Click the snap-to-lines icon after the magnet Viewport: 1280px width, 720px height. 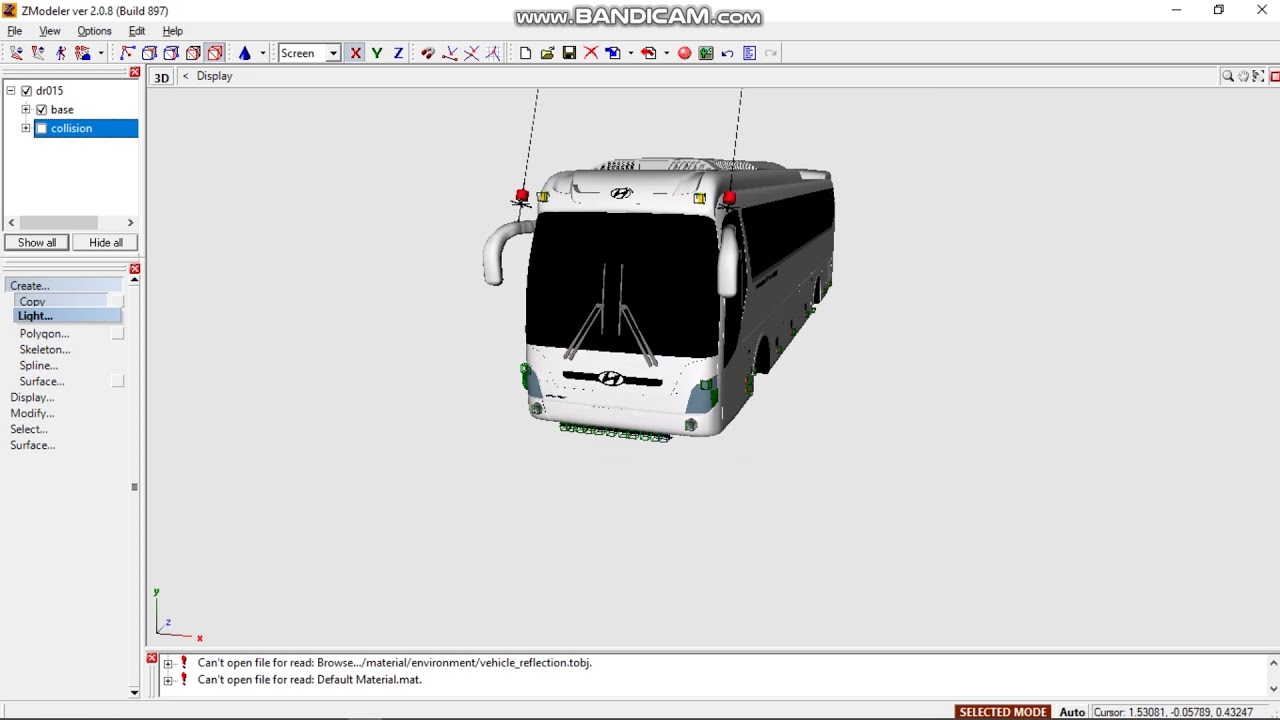click(x=450, y=53)
